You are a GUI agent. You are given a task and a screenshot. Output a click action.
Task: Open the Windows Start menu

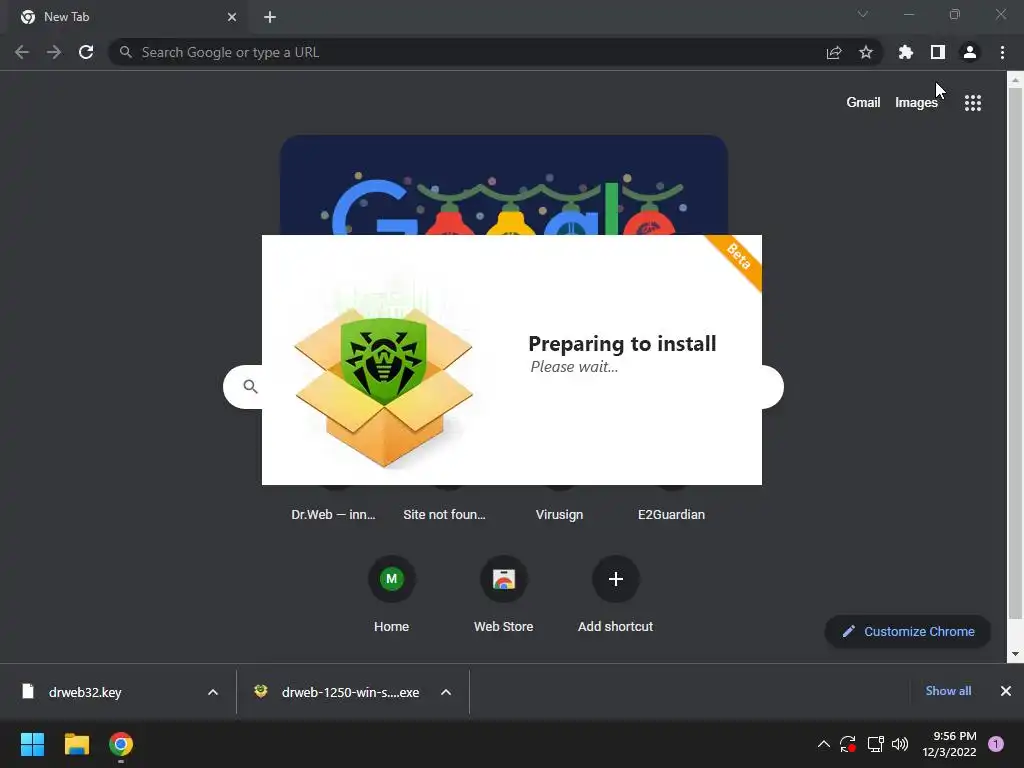[32, 744]
